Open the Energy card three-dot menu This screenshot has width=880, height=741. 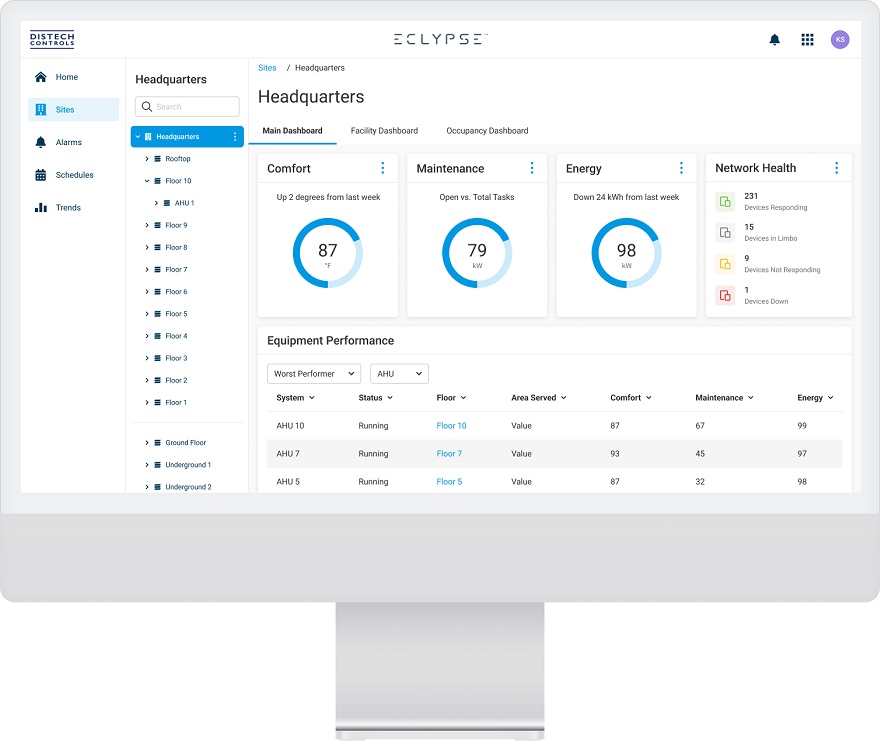pyautogui.click(x=681, y=168)
